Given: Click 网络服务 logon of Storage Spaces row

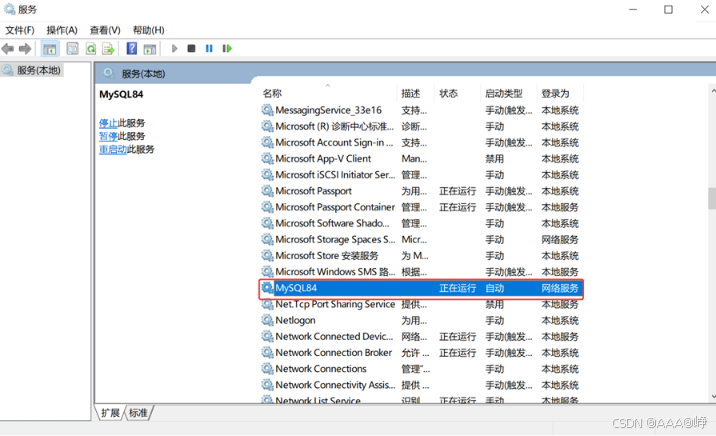Looking at the screenshot, I should (x=560, y=239).
